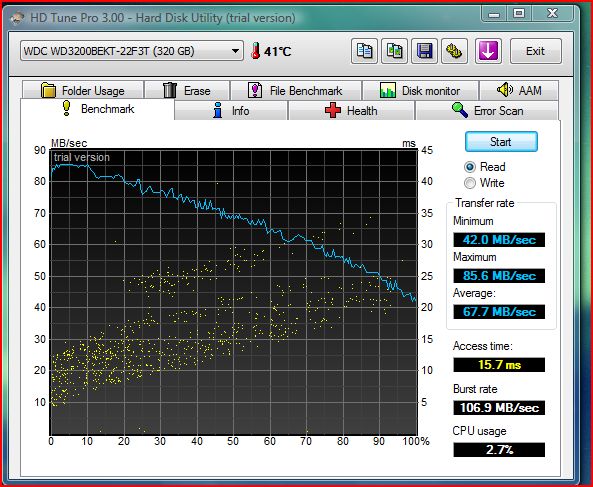Open the File Benchmark tab

(x=296, y=90)
